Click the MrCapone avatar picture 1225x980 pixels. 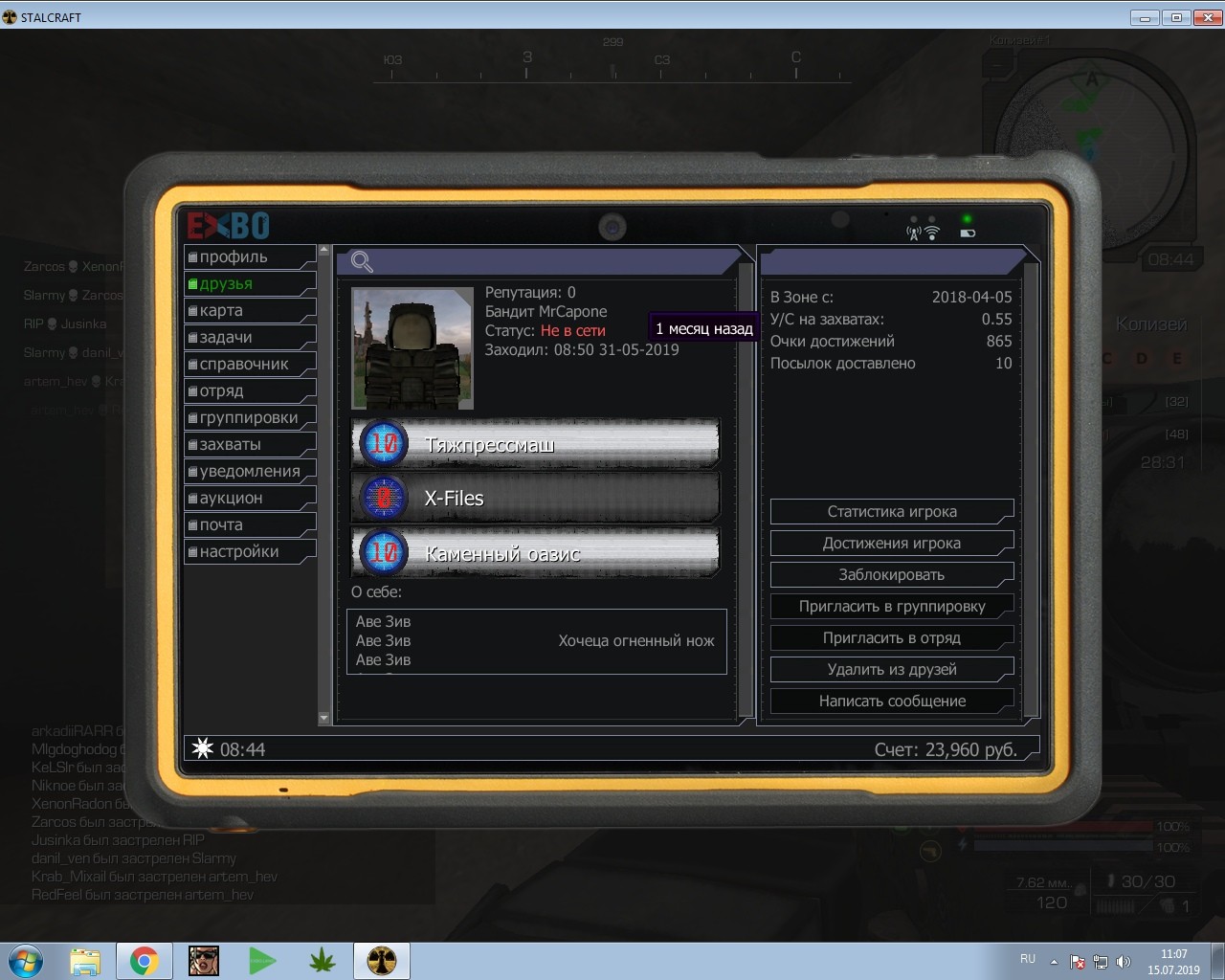pos(412,348)
